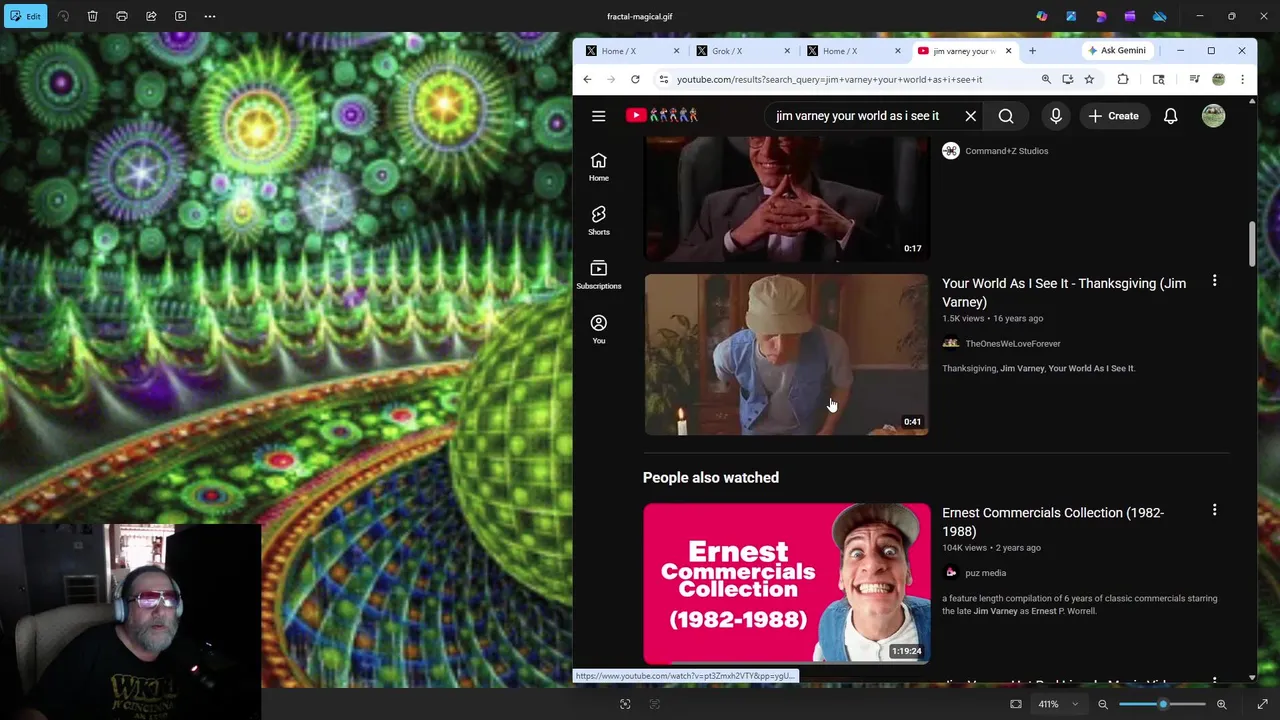Zoom in with the Photos plus magnifier
Screen dimensions: 1280x720
pos(1221,704)
